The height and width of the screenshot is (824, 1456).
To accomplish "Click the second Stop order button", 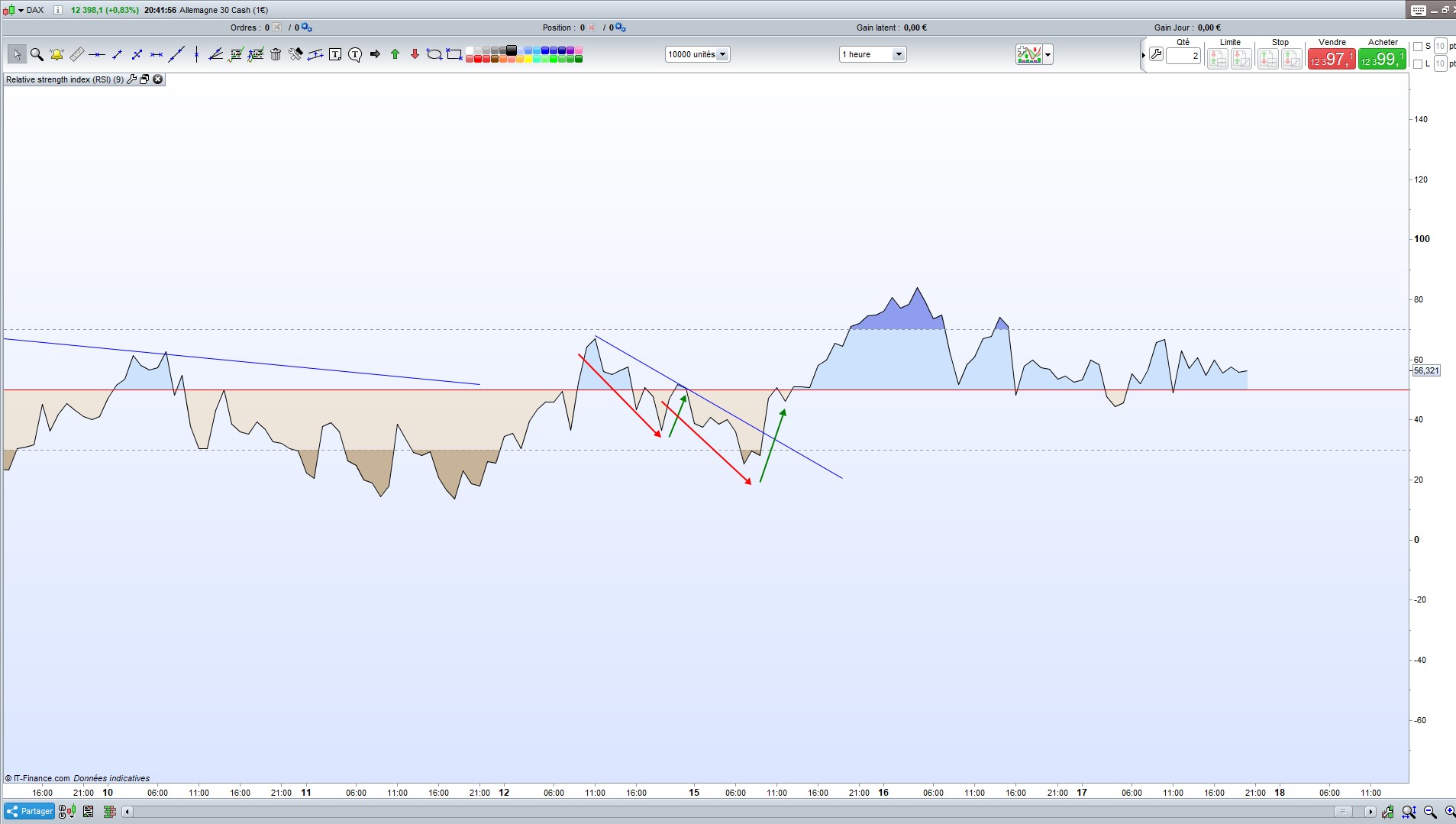I will 1292,58.
